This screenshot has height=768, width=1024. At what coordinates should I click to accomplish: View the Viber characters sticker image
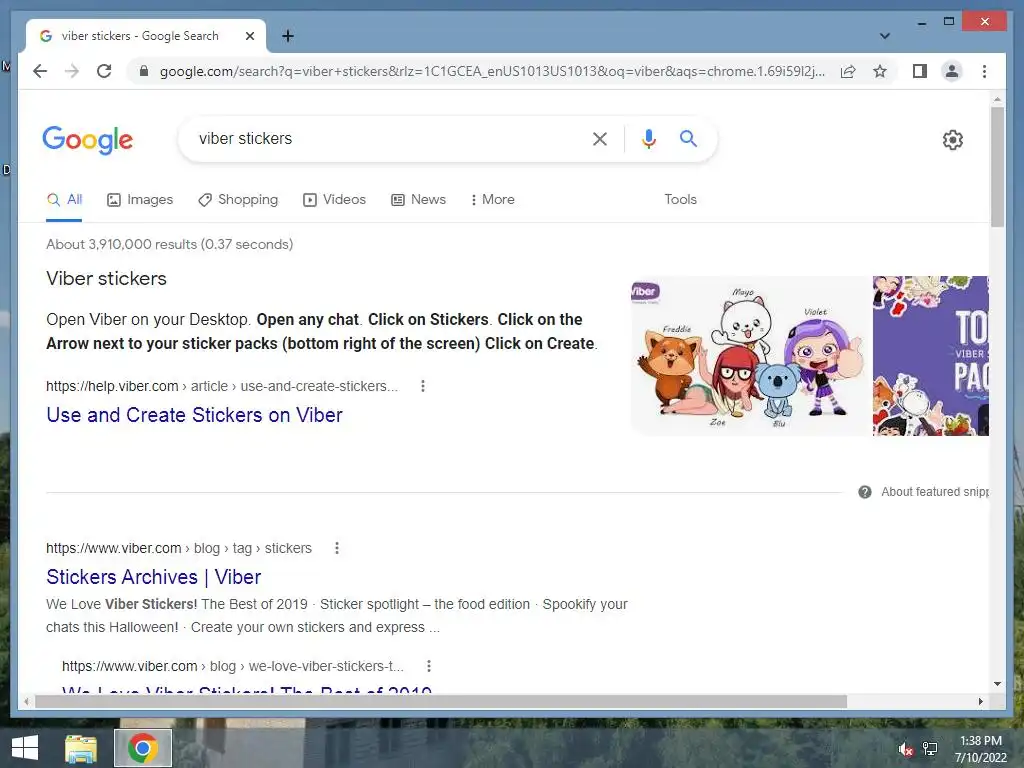[x=751, y=355]
